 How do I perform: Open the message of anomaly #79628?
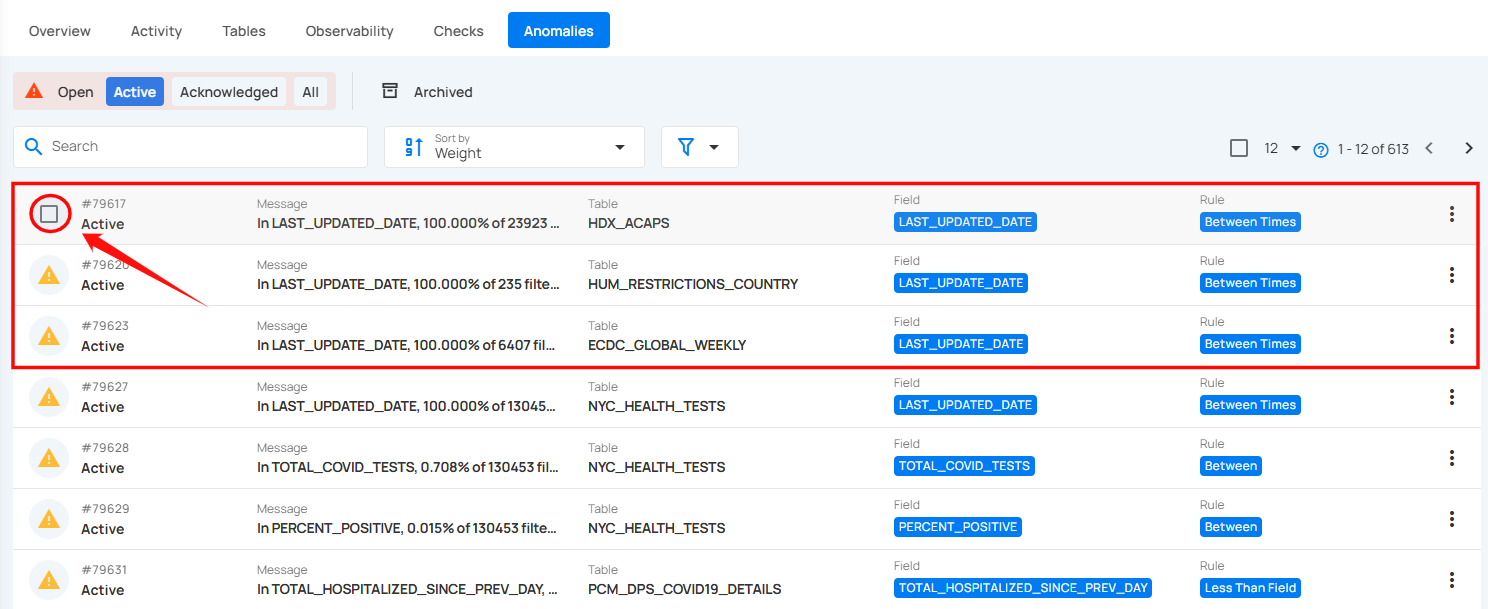[407, 467]
